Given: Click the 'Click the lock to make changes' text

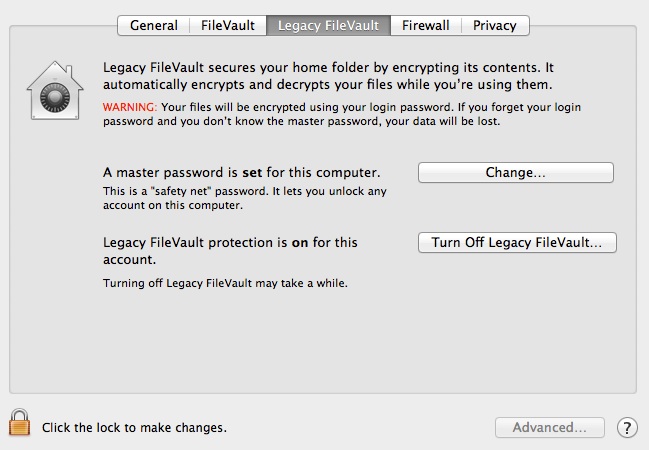Looking at the screenshot, I should click(x=134, y=427).
